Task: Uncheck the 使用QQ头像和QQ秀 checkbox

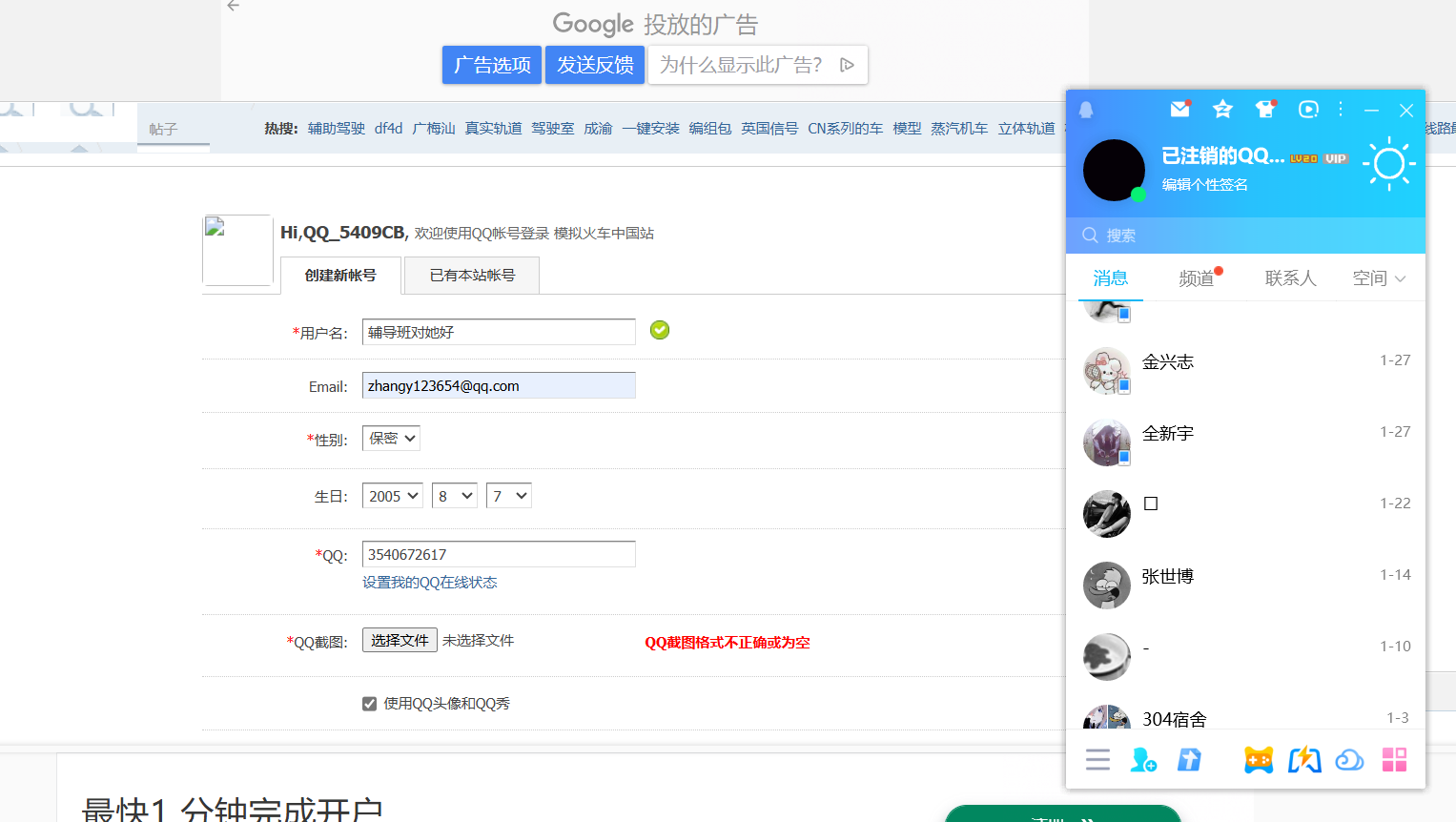Action: pyautogui.click(x=370, y=704)
